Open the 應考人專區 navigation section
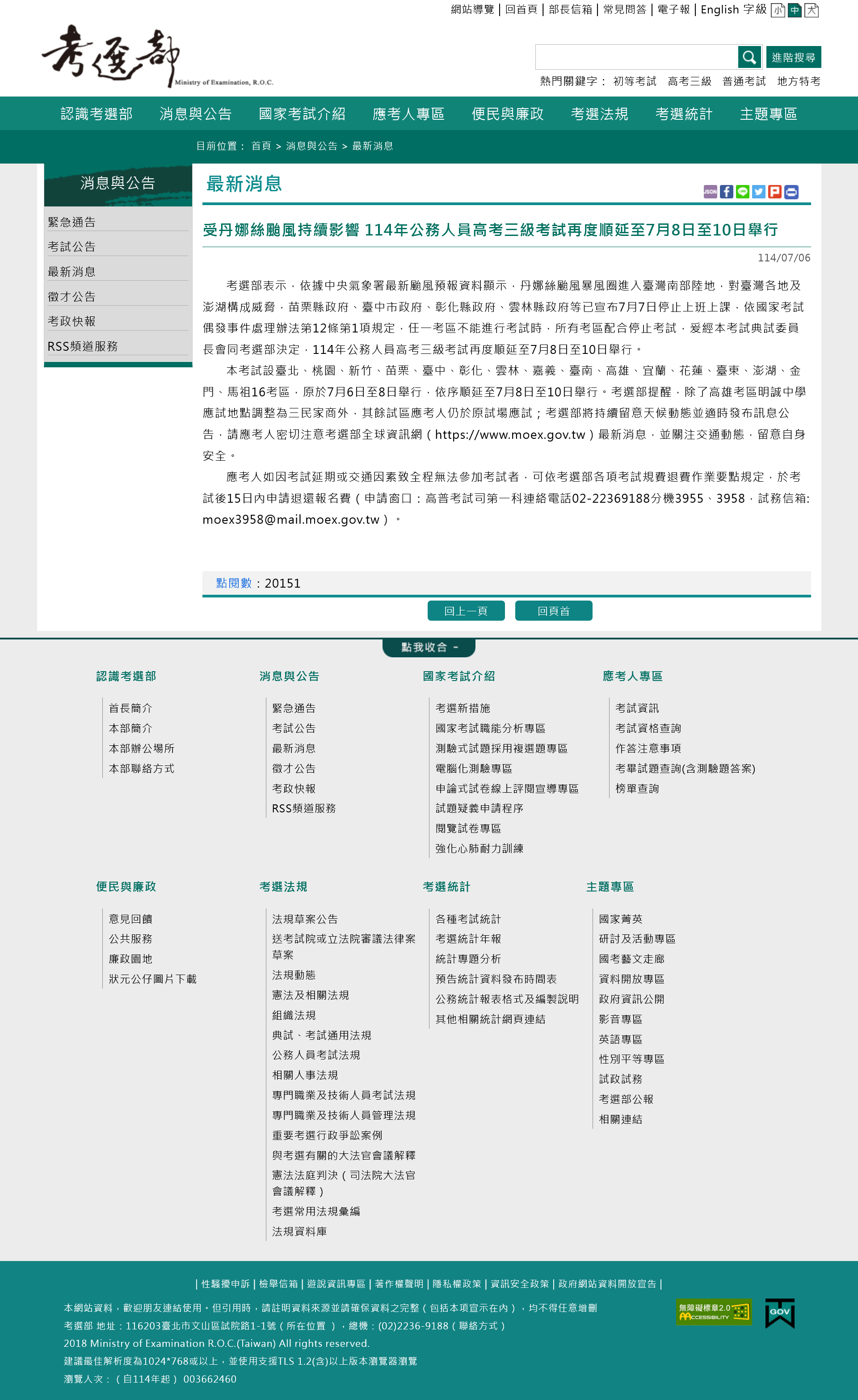Image resolution: width=858 pixels, height=1400 pixels. point(410,114)
